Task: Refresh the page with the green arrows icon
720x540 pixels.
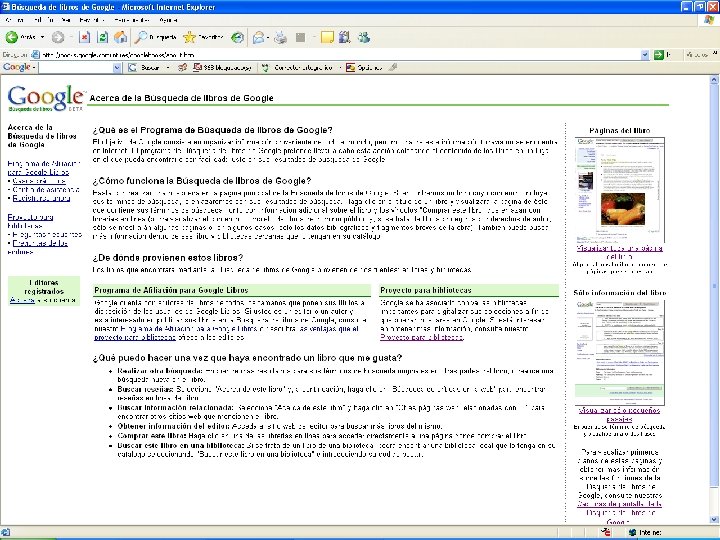Action: click(103, 37)
